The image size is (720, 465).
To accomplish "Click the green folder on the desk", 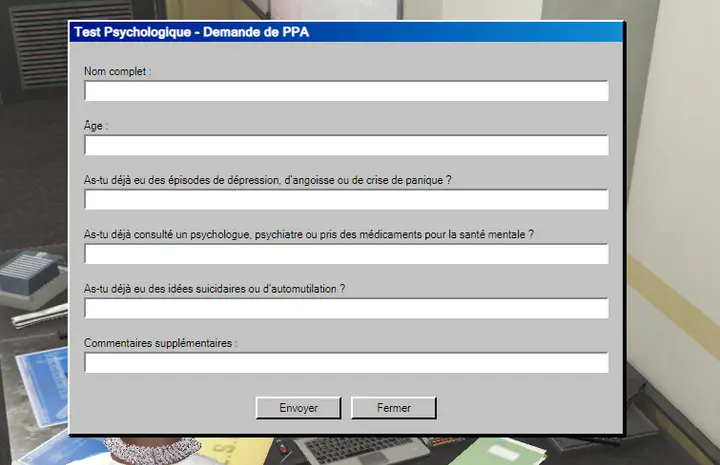I will point(498,452).
